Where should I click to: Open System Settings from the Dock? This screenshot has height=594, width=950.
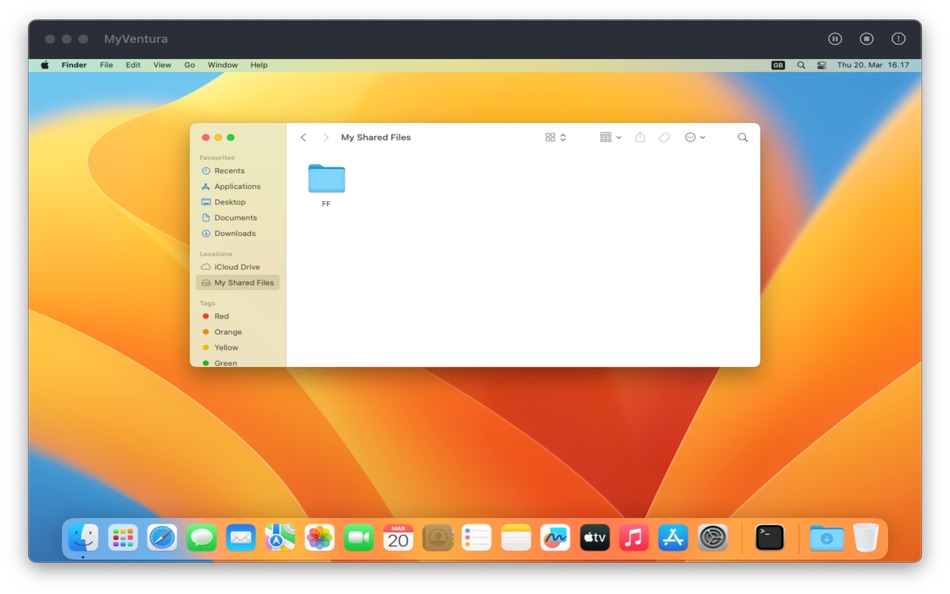pos(712,537)
